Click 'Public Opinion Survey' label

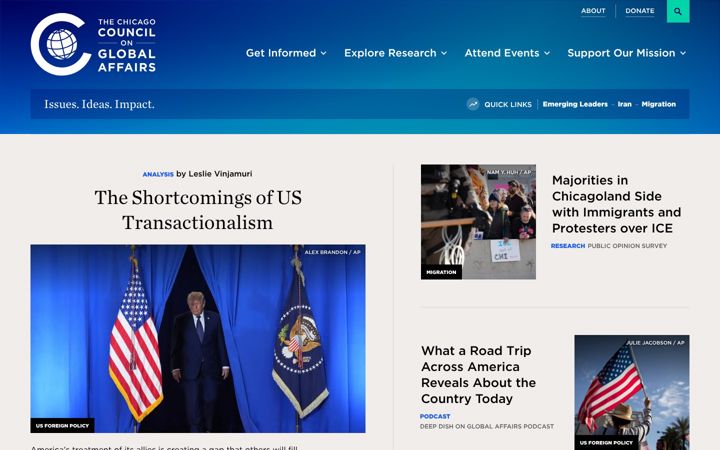(627, 246)
